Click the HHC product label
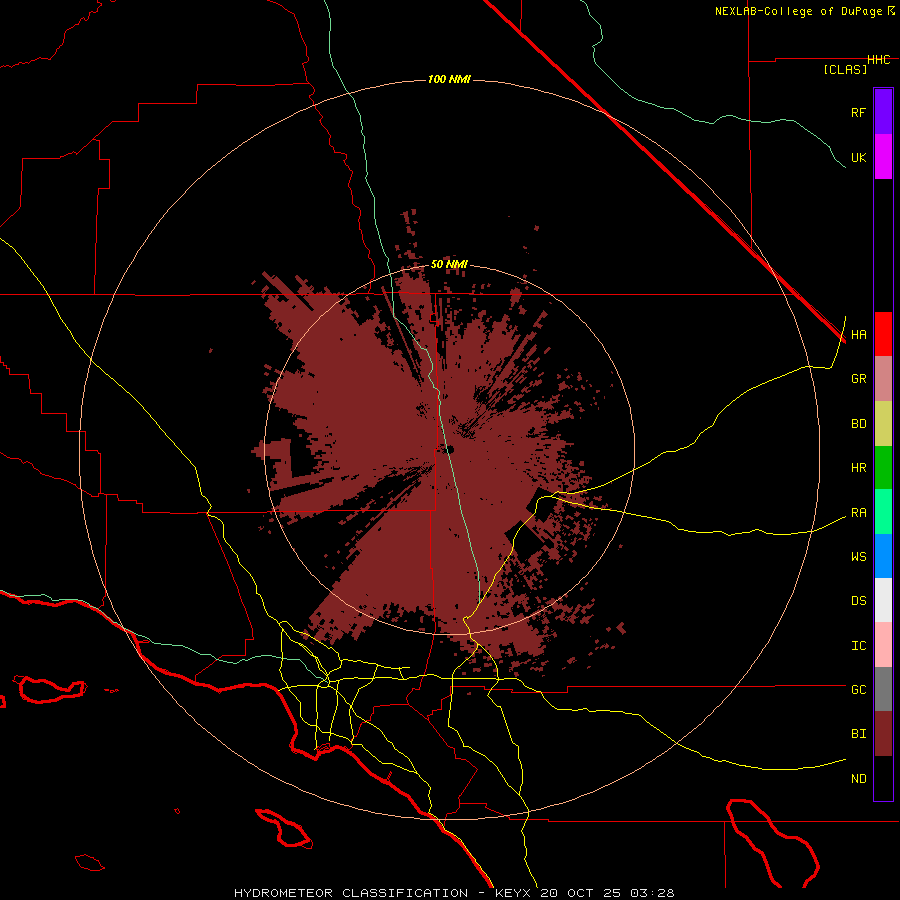The image size is (900, 900). click(878, 60)
